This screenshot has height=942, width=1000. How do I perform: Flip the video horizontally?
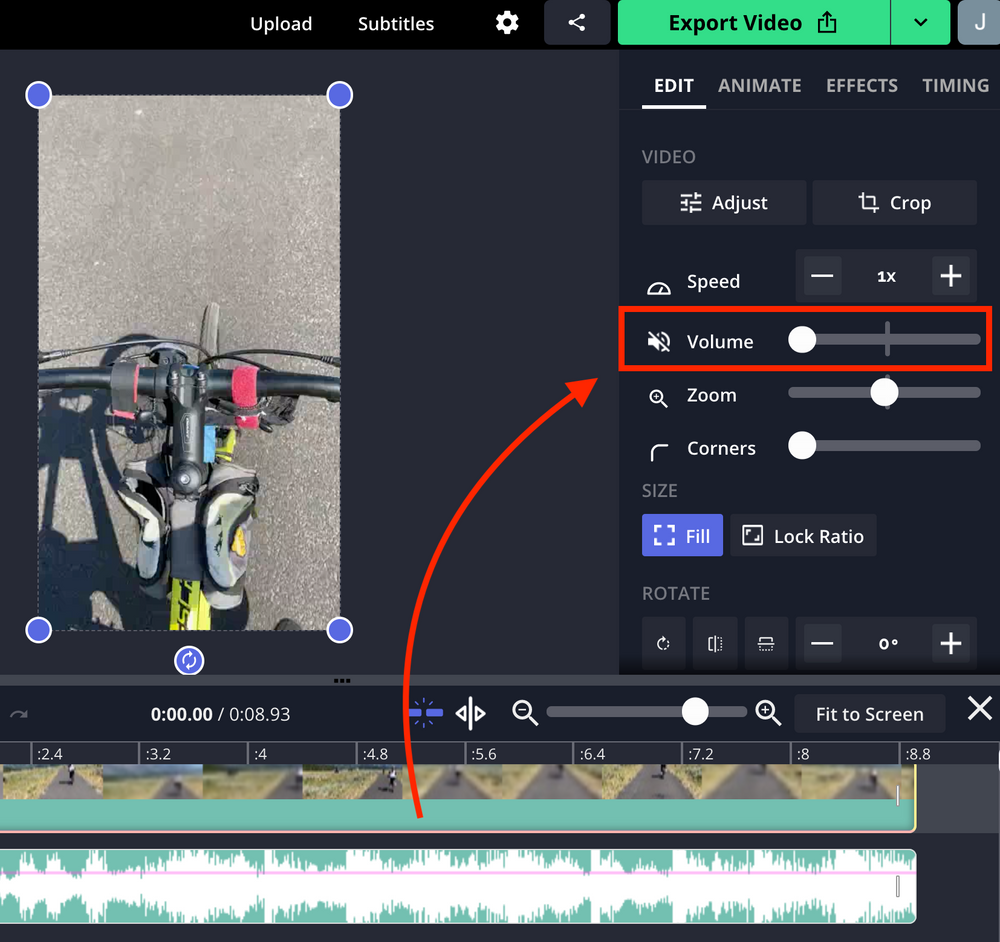pyautogui.click(x=715, y=643)
